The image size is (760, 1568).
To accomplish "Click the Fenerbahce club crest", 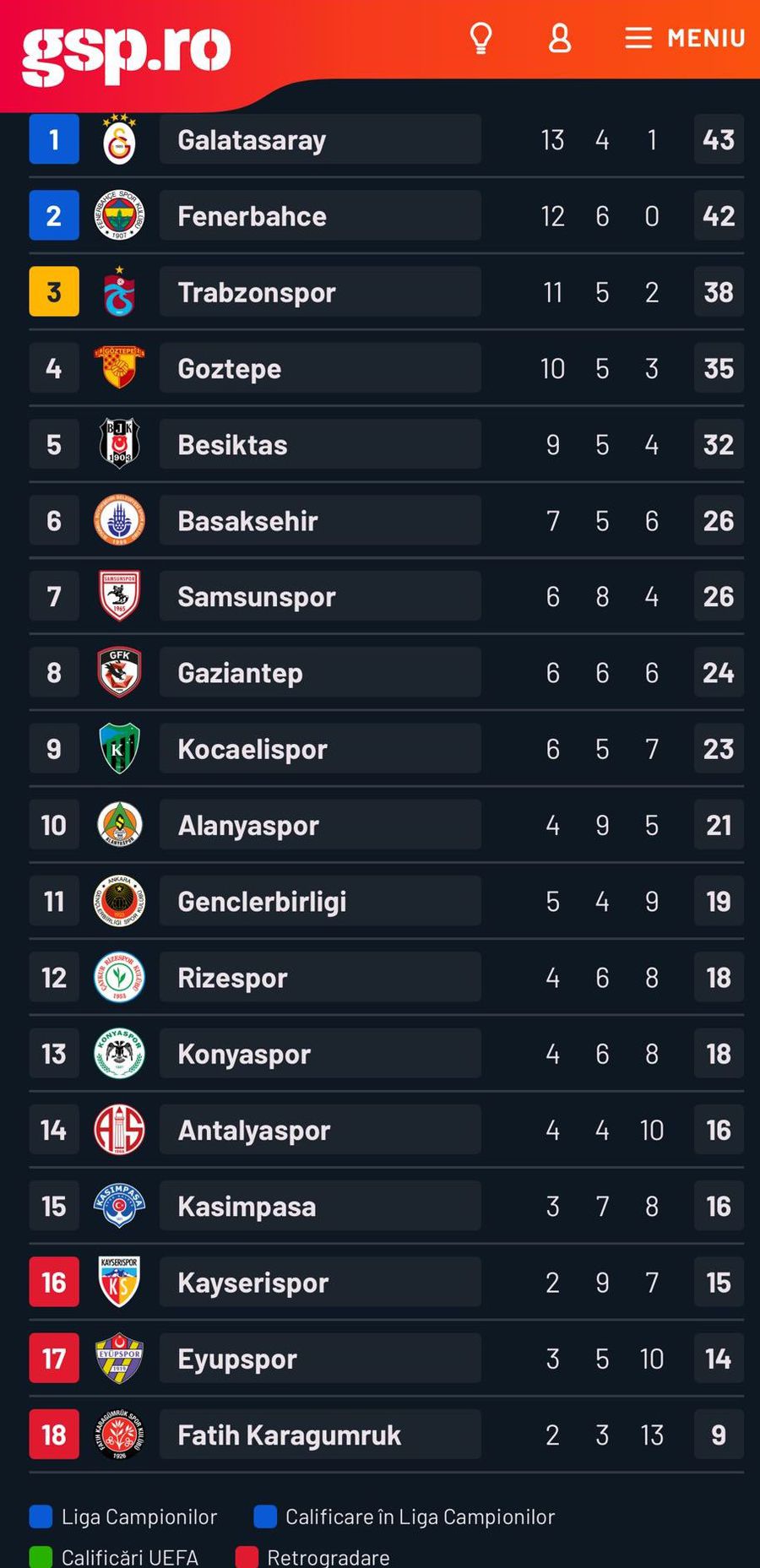I will pos(119,215).
